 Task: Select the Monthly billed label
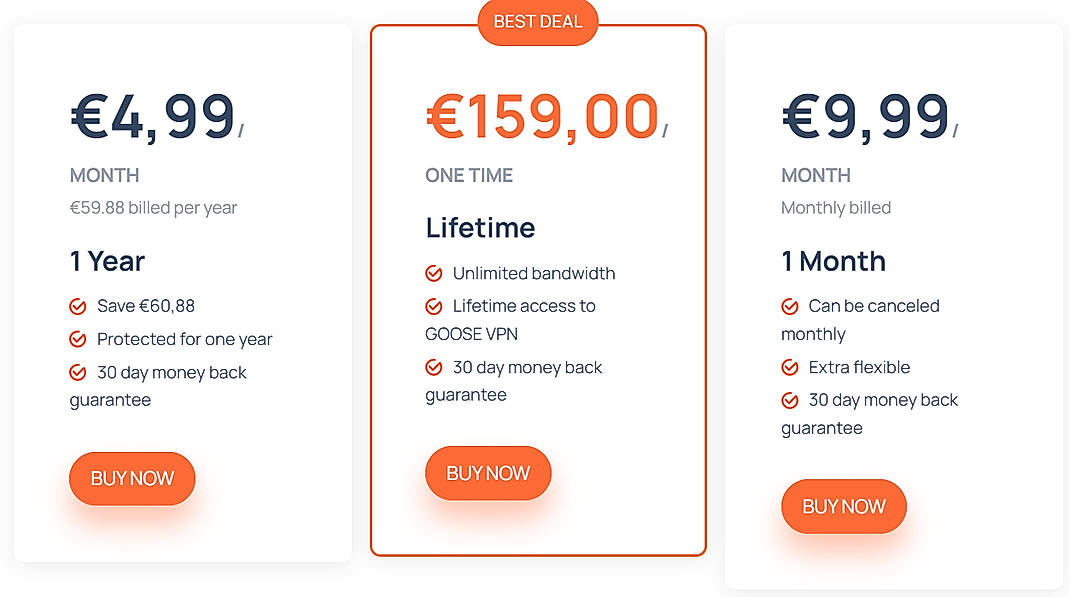[x=836, y=208]
